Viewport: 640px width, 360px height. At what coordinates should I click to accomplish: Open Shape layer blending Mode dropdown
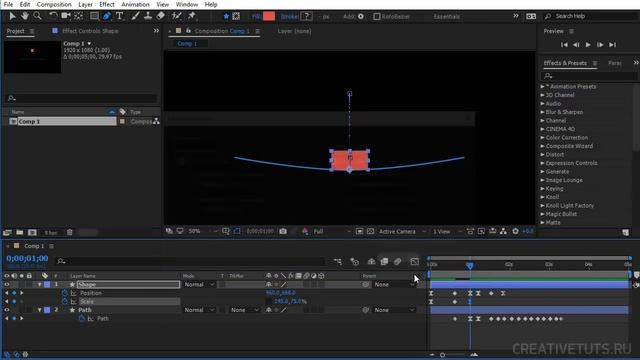pos(199,284)
